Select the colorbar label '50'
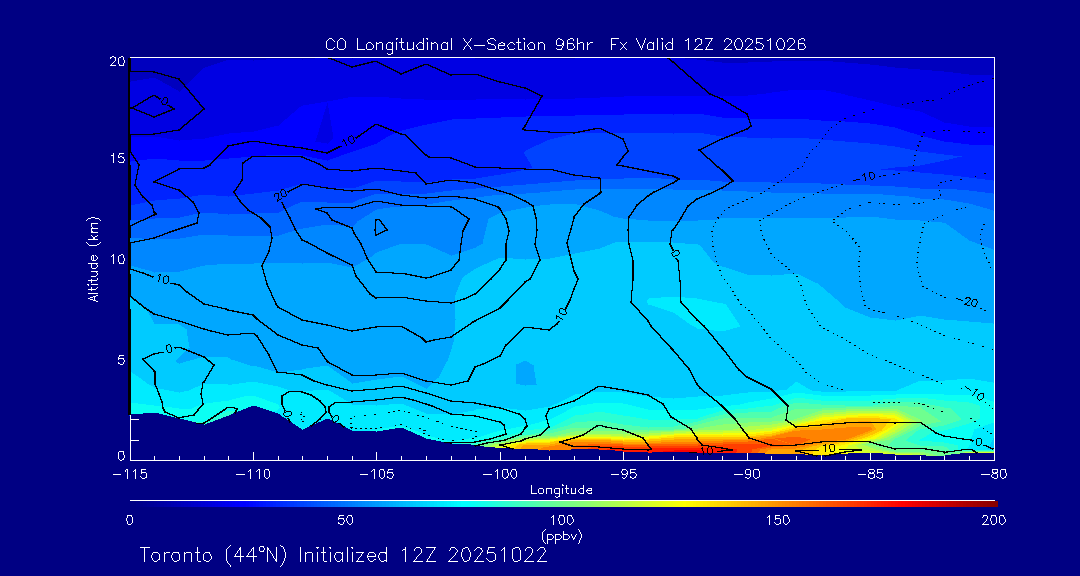Image resolution: width=1080 pixels, height=576 pixels. [x=345, y=520]
